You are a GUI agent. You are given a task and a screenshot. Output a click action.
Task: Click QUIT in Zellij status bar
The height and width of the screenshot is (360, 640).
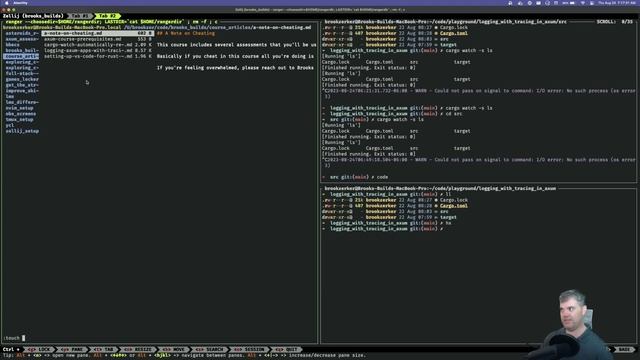(x=286, y=349)
